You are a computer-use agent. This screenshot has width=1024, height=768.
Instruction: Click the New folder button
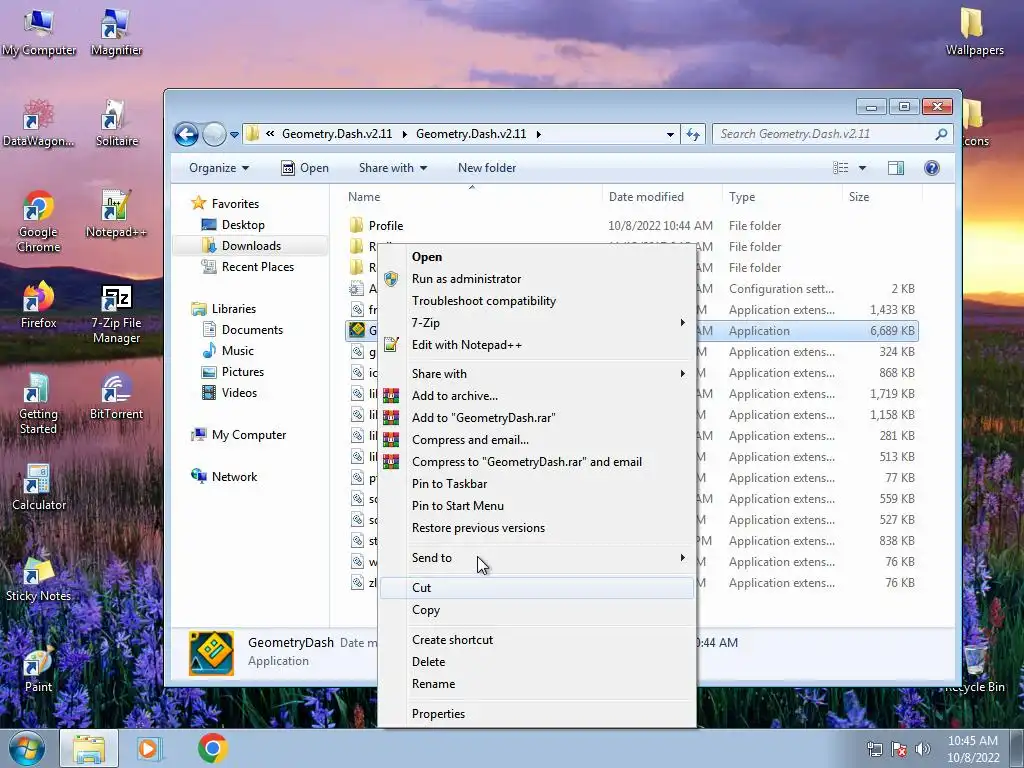click(x=487, y=168)
